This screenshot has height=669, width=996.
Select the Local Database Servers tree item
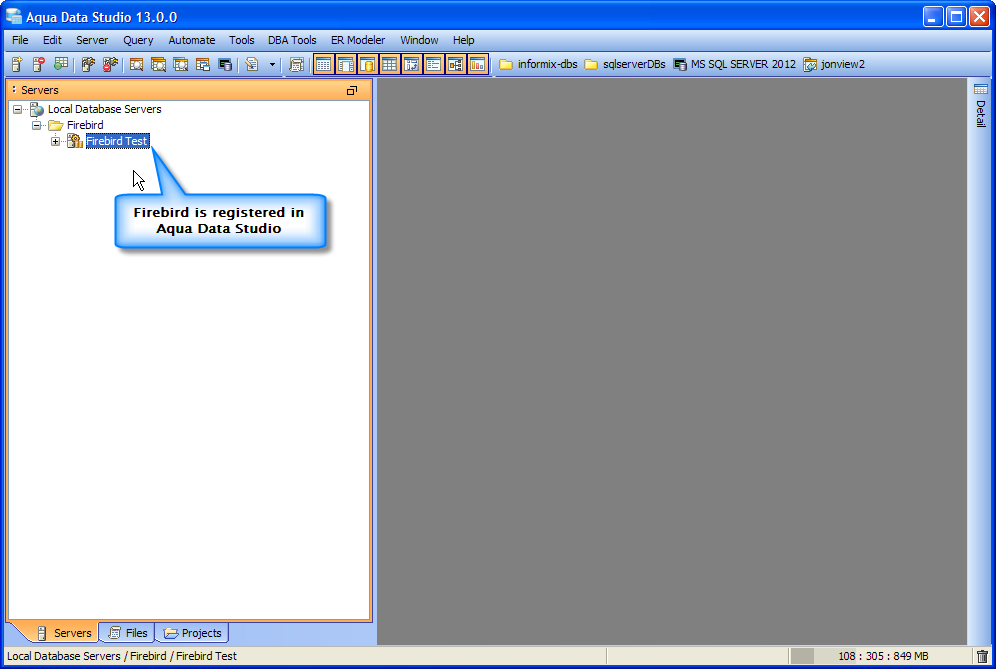pos(104,109)
